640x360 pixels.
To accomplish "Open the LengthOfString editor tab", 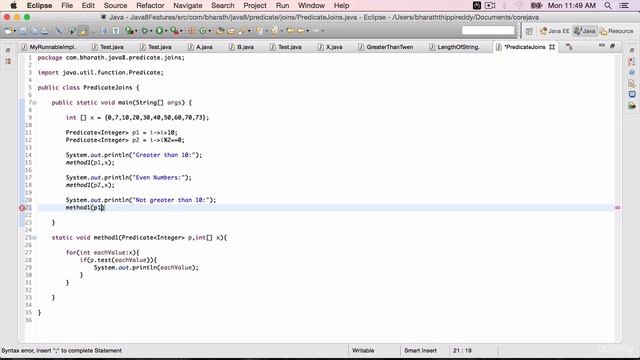I will click(454, 47).
